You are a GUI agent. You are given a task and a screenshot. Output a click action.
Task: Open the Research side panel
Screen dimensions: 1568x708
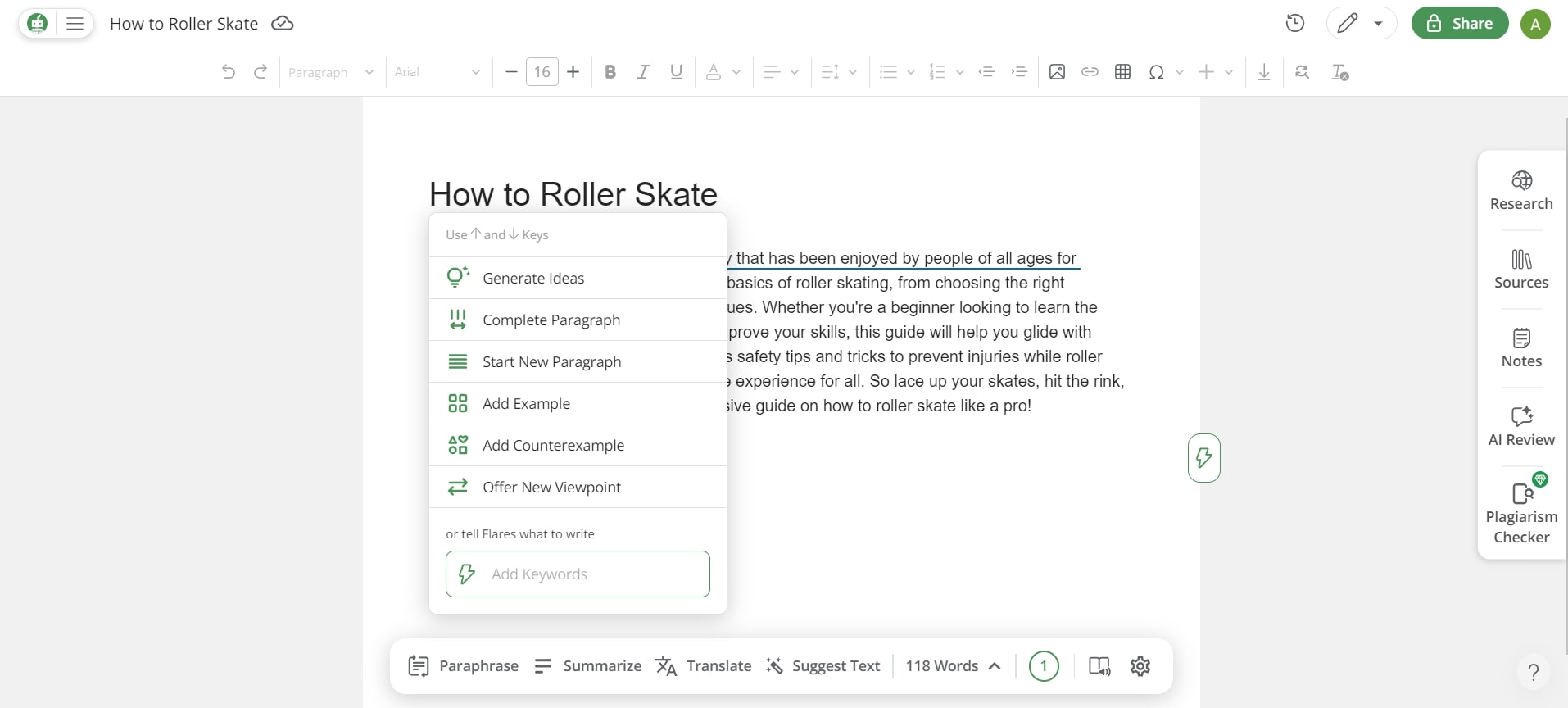tap(1521, 191)
